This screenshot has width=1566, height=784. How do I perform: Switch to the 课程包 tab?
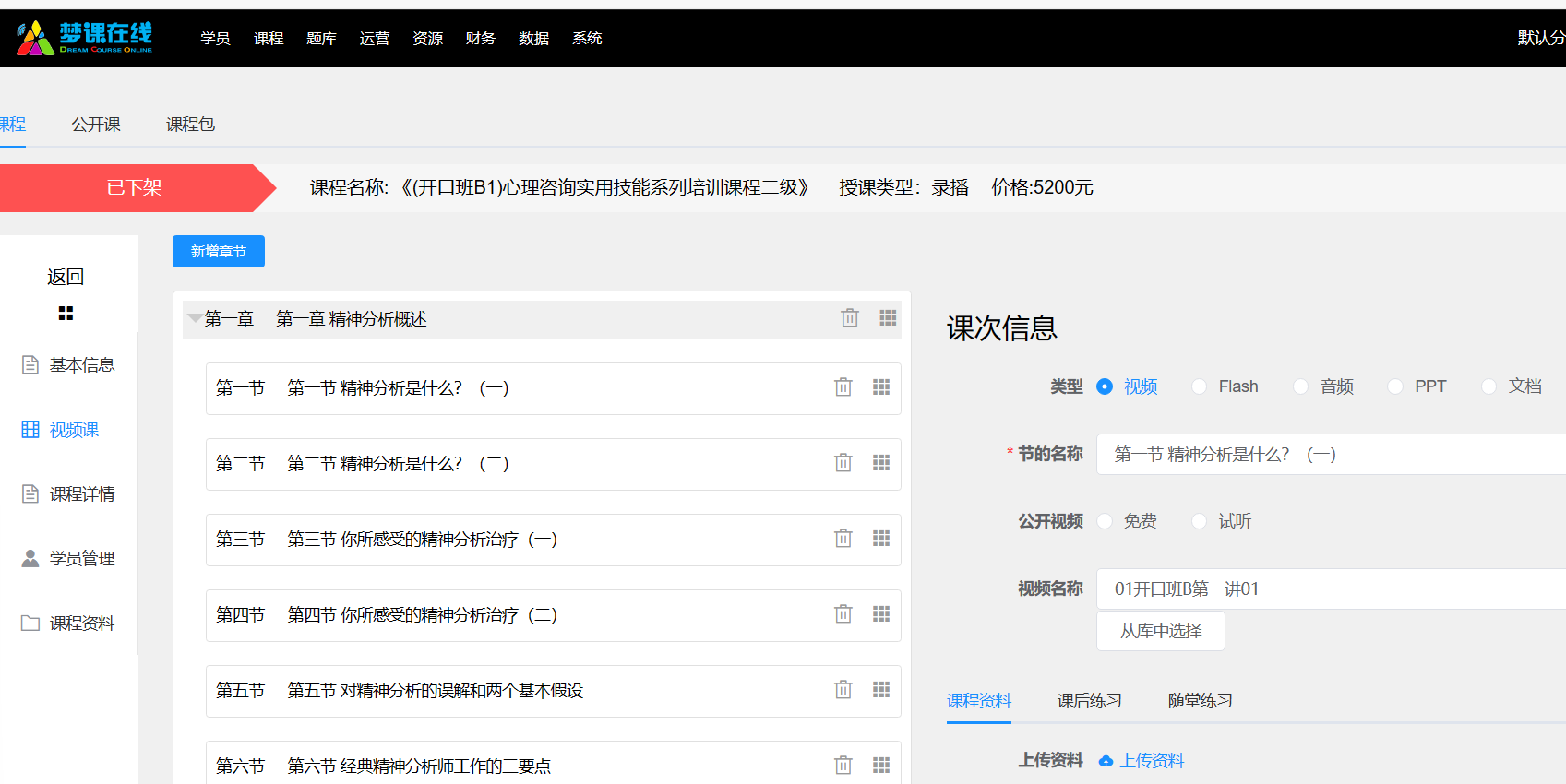pos(190,124)
